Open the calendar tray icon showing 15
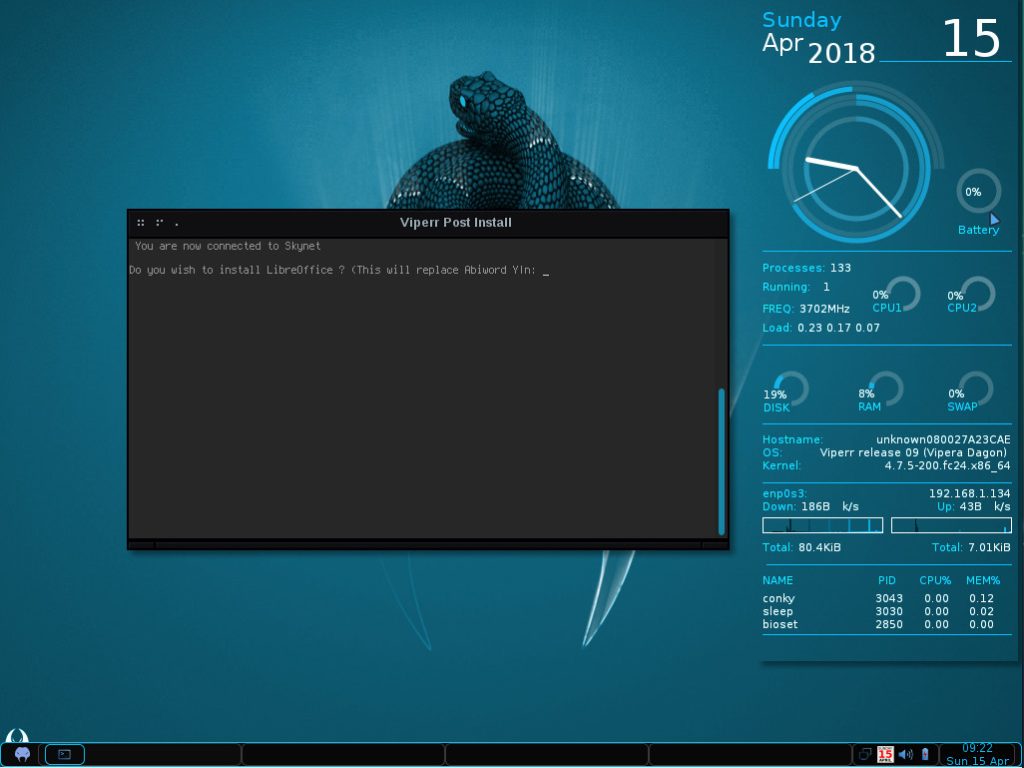The image size is (1024, 768). (885, 754)
